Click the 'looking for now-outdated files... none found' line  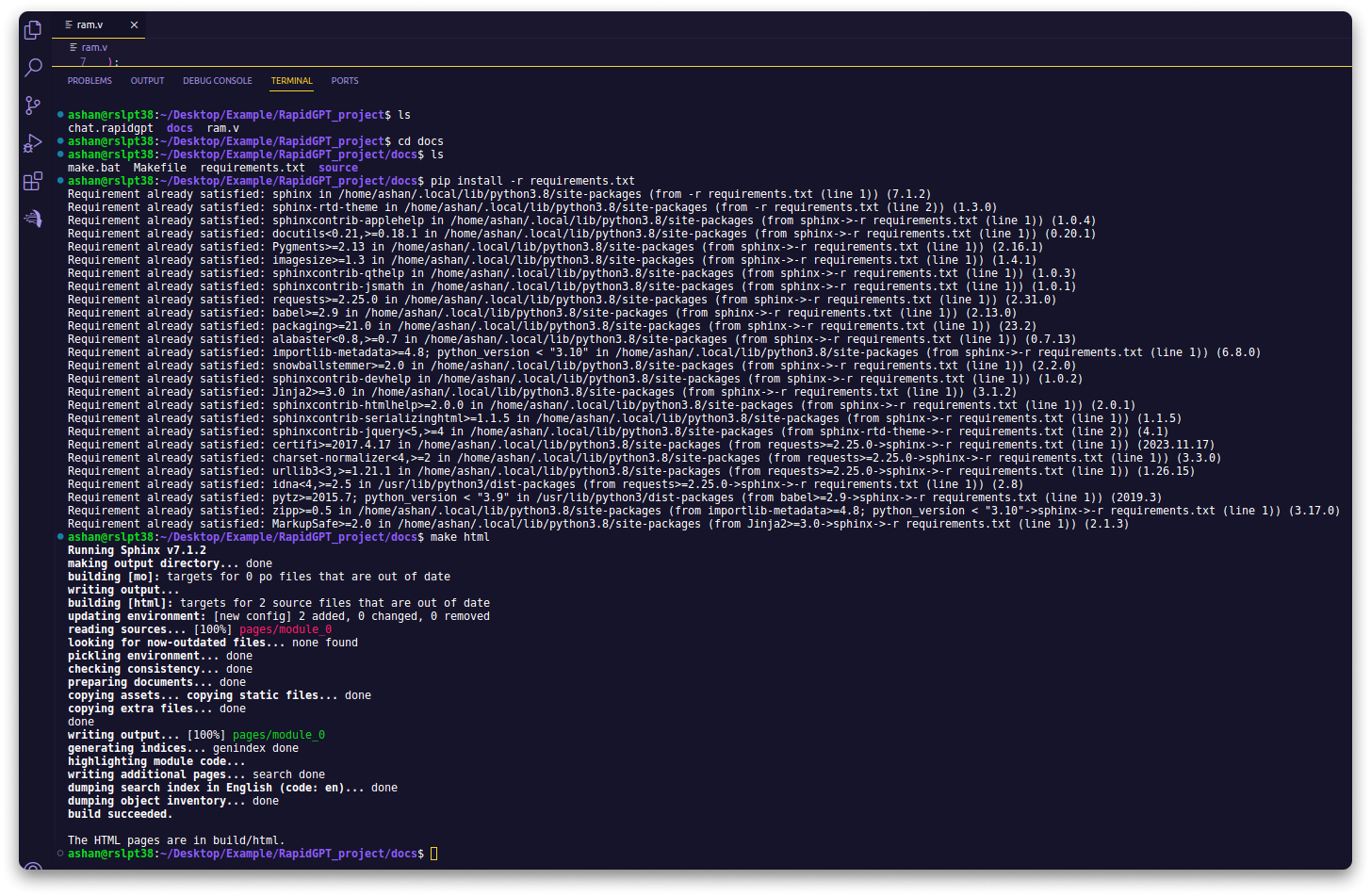213,643
